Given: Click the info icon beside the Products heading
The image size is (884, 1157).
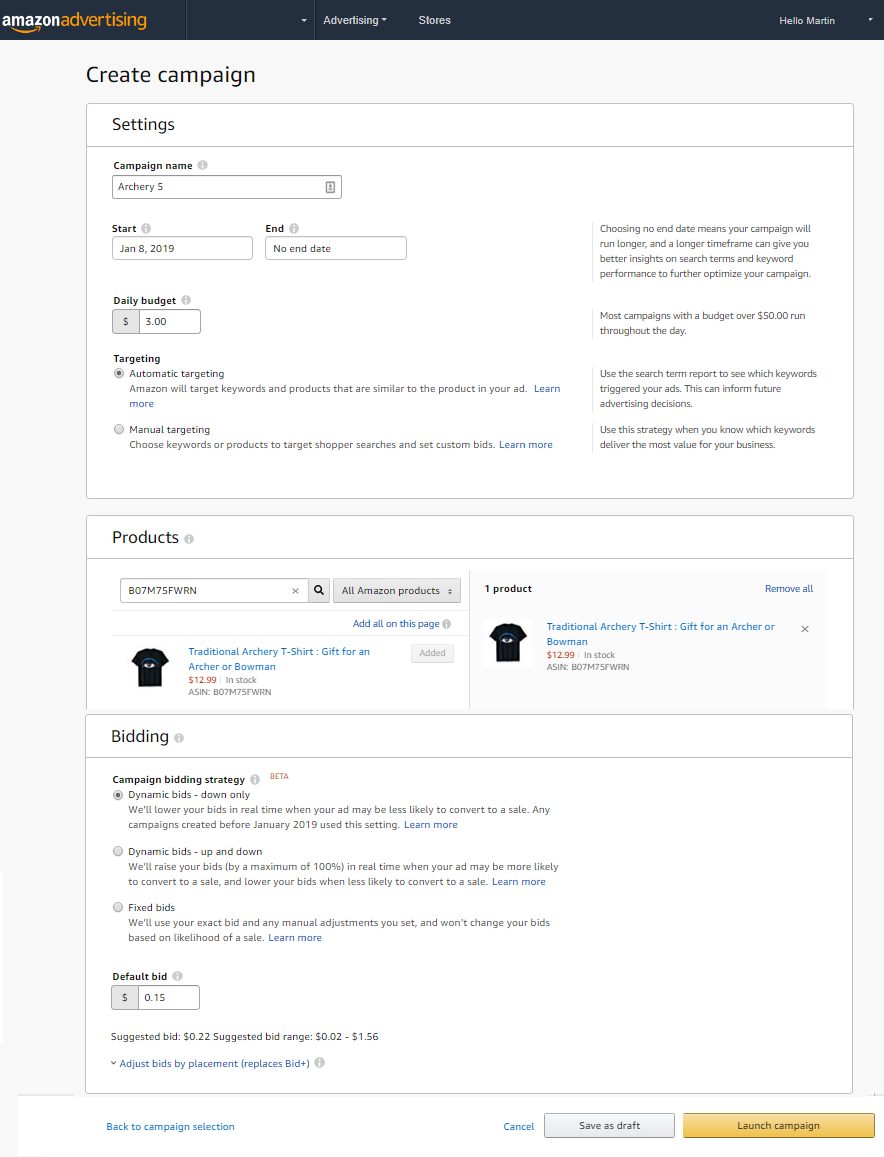Looking at the screenshot, I should click(189, 539).
